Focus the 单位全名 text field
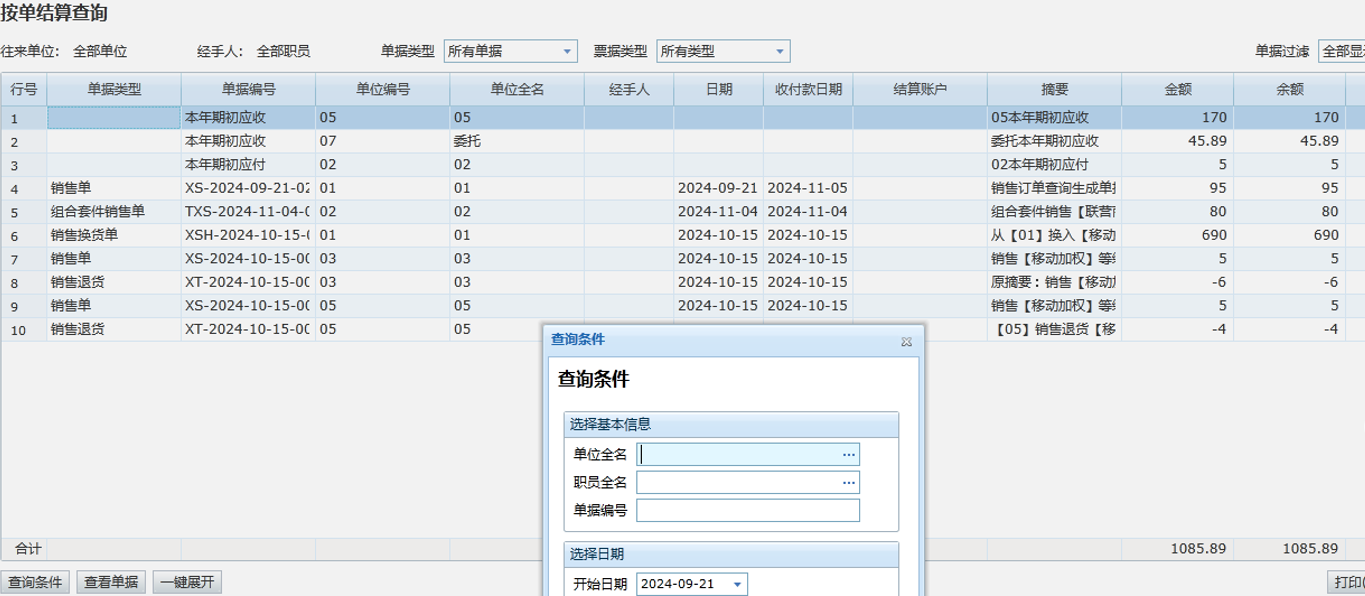1365x596 pixels. (x=738, y=455)
